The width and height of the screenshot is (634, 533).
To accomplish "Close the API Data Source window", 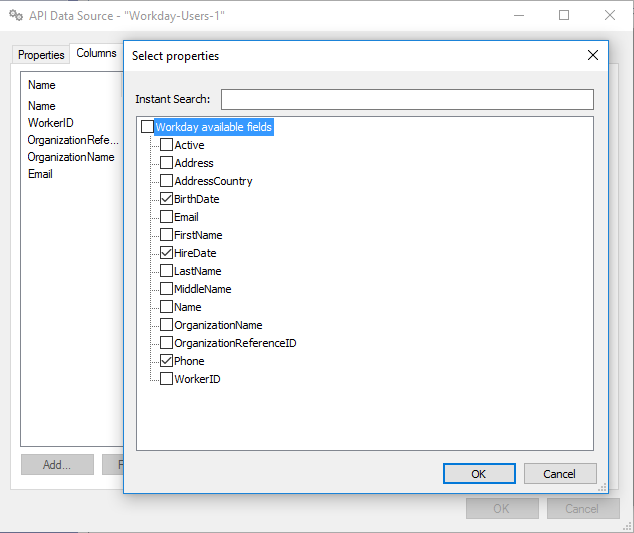I will (610, 15).
